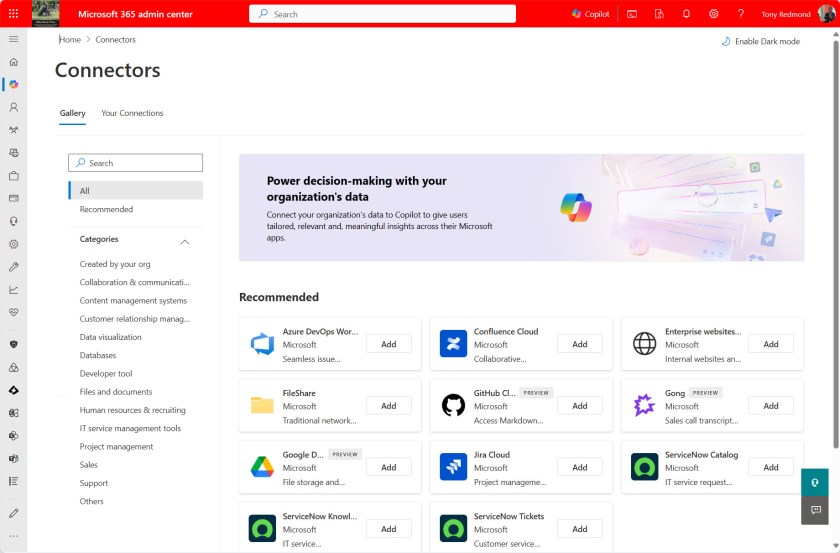Click the top header Search box
Viewport: 840px width, 553px height.
tap(382, 14)
